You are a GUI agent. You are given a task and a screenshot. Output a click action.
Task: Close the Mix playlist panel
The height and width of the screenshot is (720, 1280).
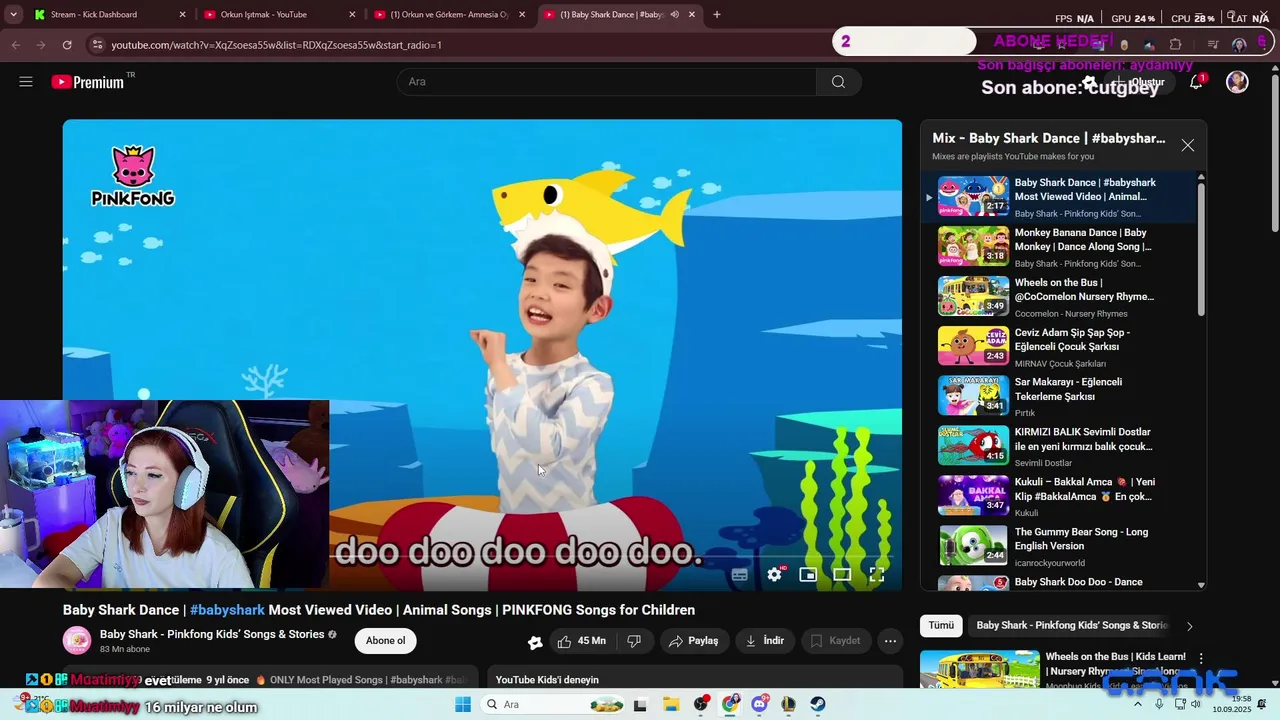click(x=1187, y=146)
